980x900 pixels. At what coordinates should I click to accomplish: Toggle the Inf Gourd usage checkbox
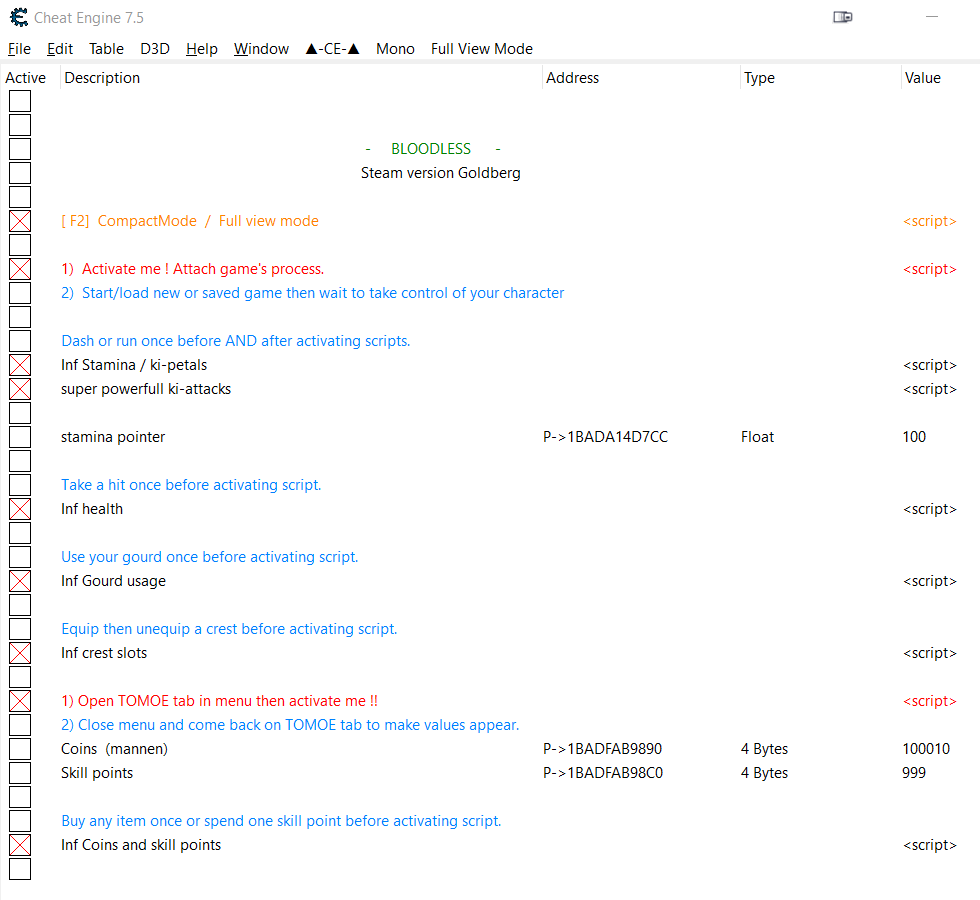click(x=20, y=581)
